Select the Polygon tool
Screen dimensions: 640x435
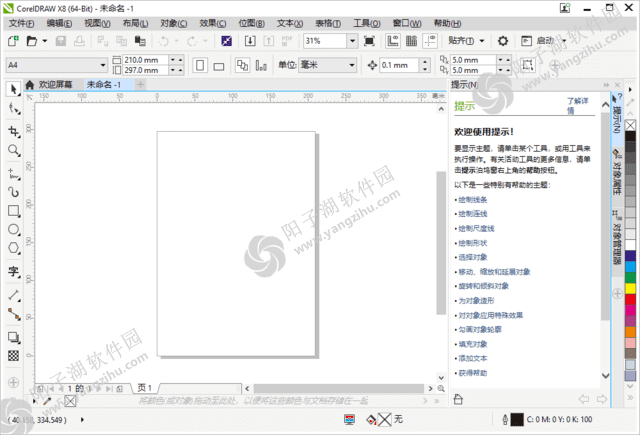[14, 248]
